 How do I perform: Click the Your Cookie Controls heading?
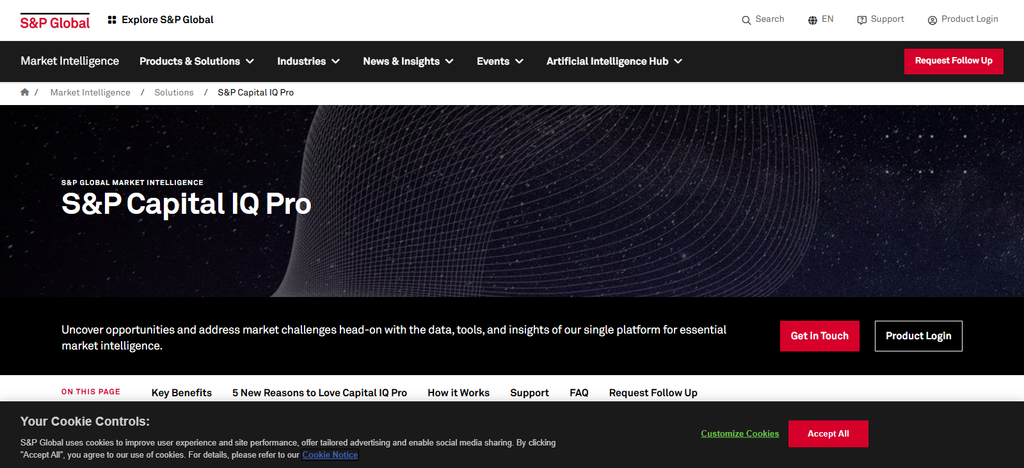point(85,421)
